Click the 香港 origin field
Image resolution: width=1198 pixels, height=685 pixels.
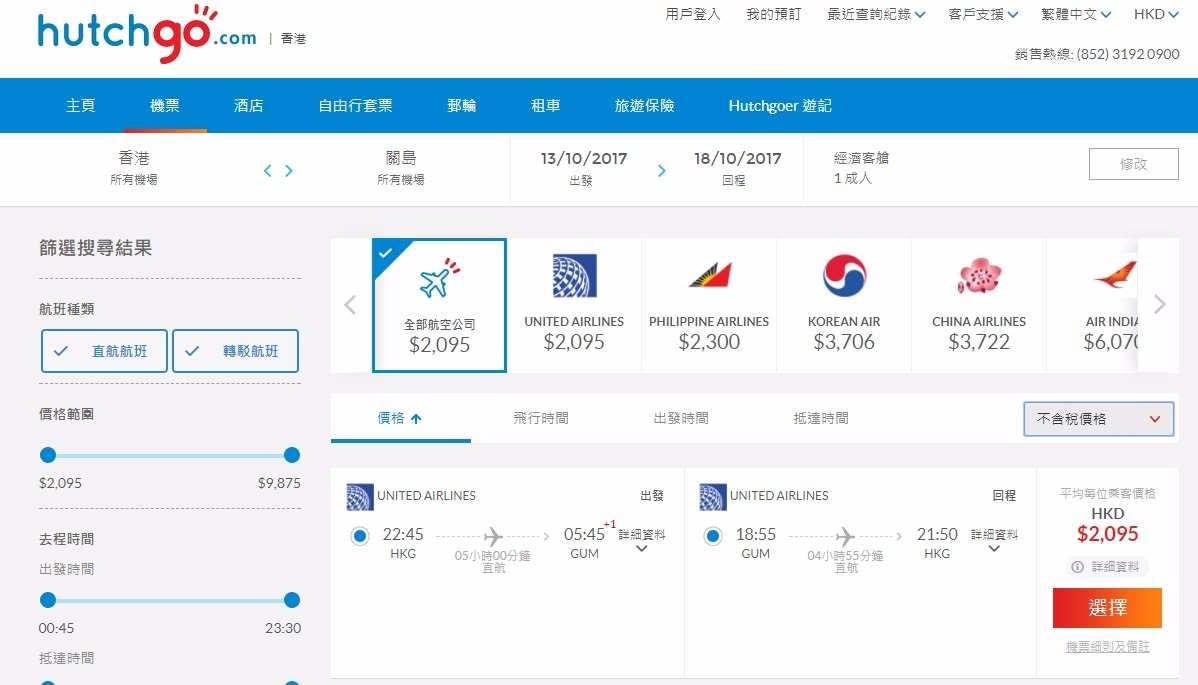pyautogui.click(x=134, y=168)
